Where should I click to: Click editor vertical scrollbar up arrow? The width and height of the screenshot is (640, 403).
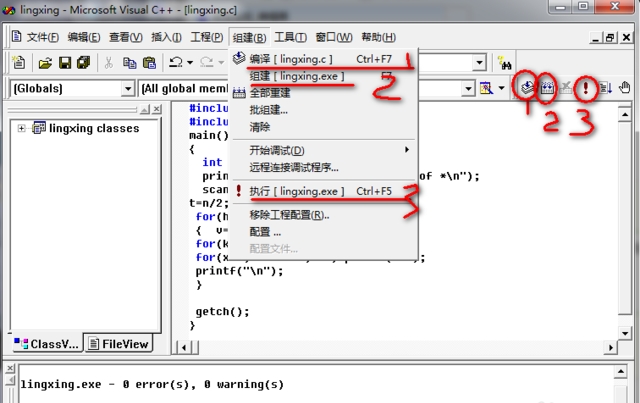(625, 115)
